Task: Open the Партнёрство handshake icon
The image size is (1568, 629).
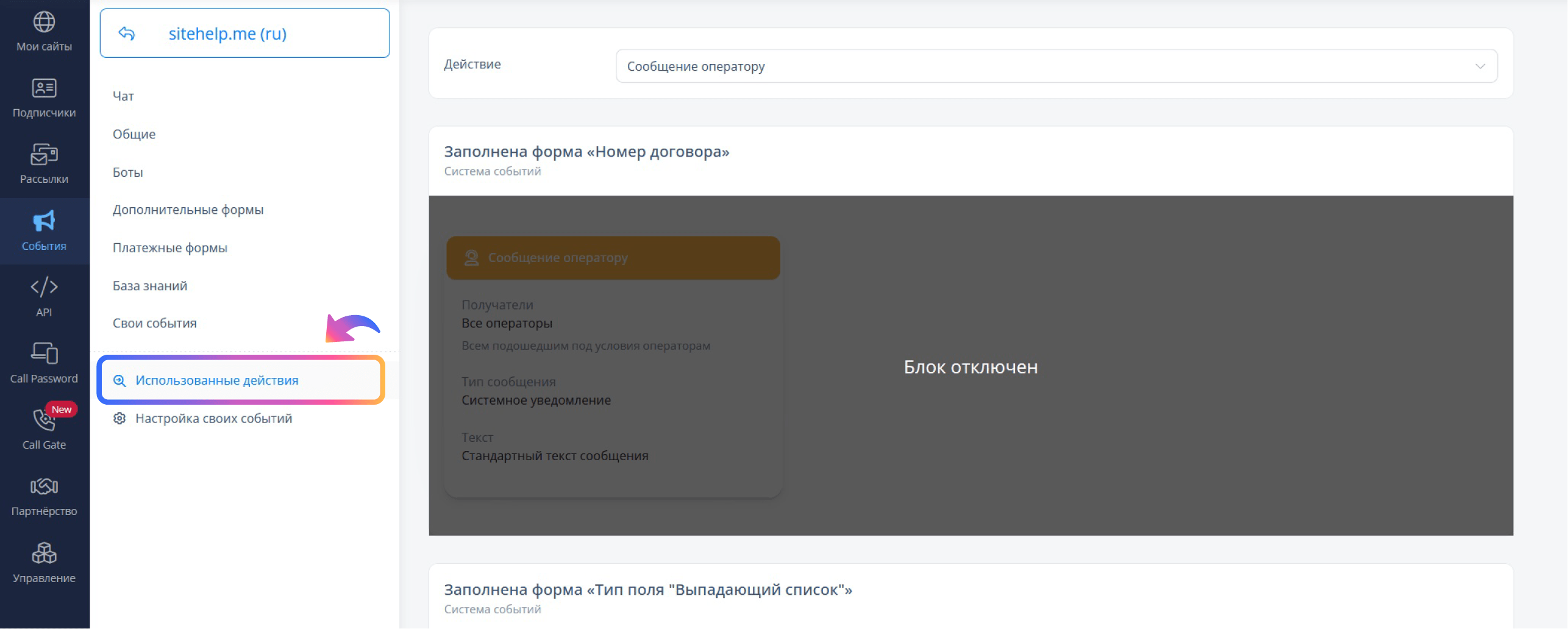Action: (x=44, y=486)
